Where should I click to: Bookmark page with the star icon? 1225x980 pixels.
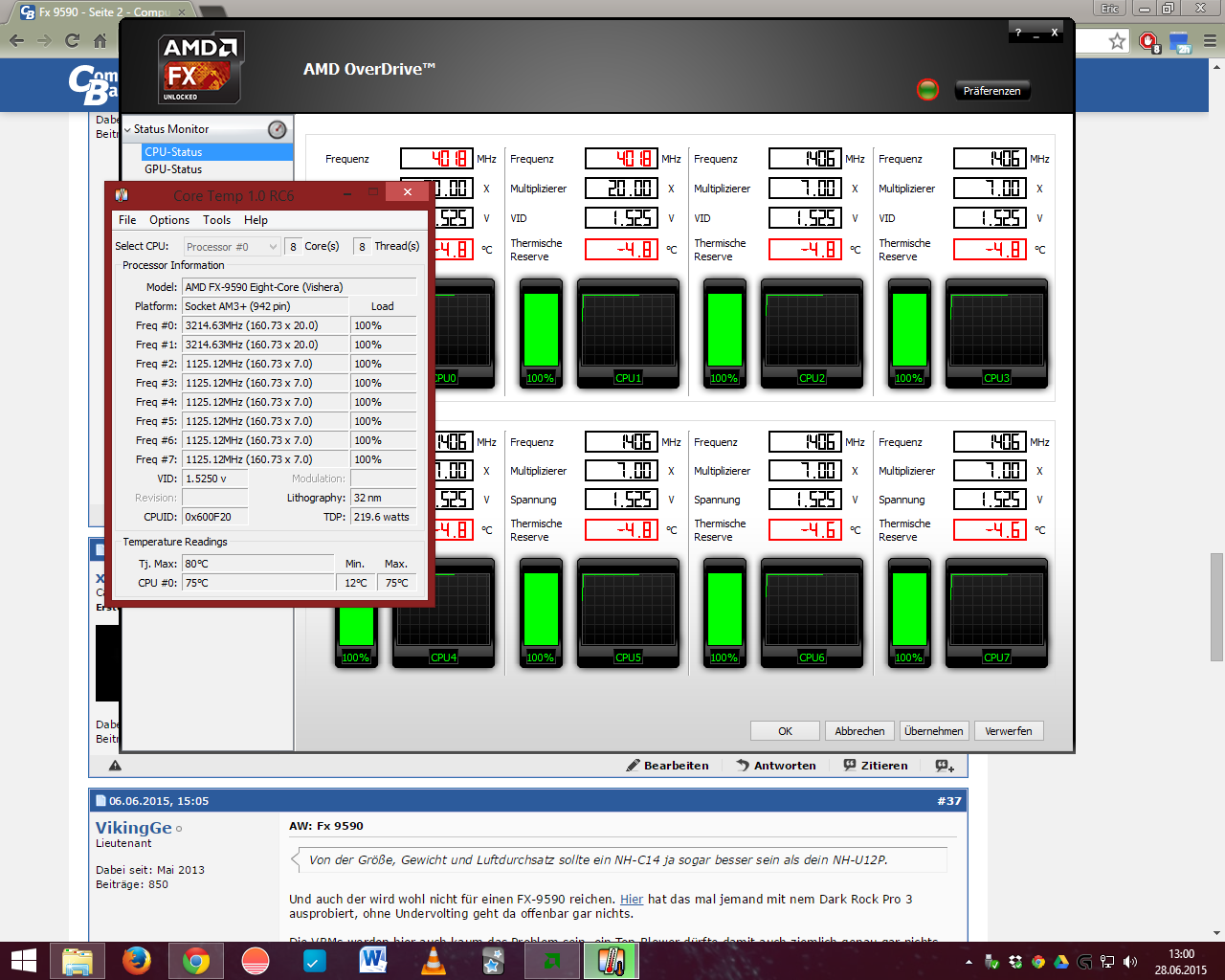pos(1117,41)
